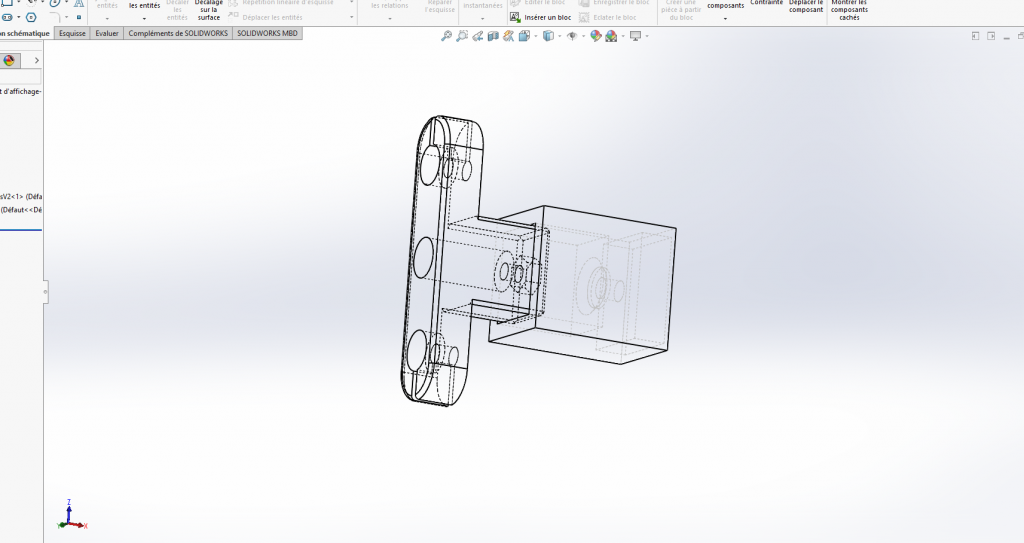Image resolution: width=1024 pixels, height=543 pixels.
Task: Activate the Section view icon
Action: (493, 36)
